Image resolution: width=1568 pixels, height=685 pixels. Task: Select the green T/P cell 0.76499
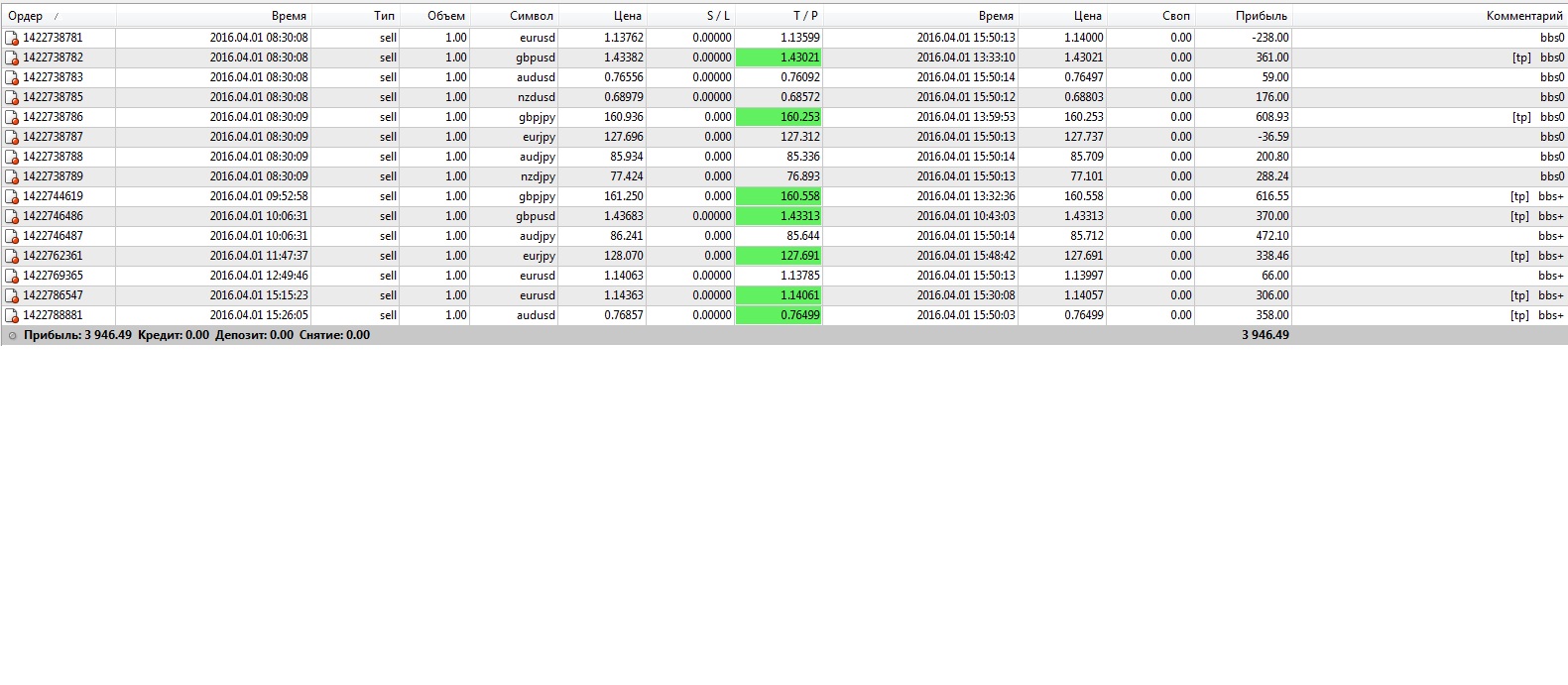pos(779,315)
